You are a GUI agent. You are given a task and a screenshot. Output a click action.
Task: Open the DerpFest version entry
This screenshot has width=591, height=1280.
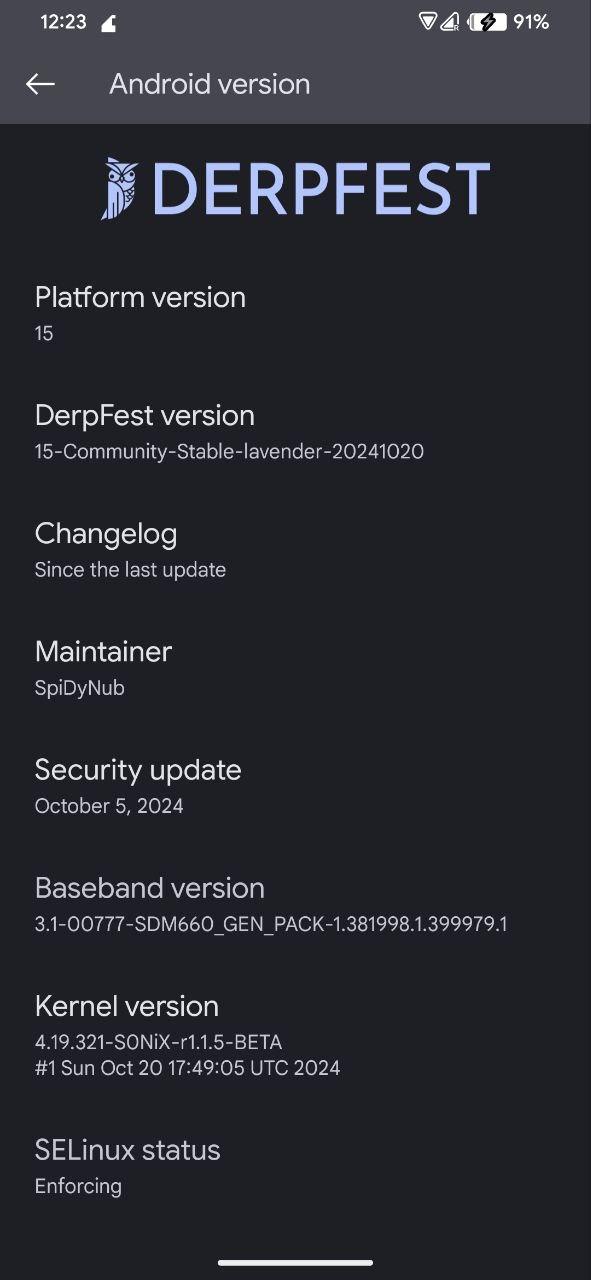pos(295,432)
